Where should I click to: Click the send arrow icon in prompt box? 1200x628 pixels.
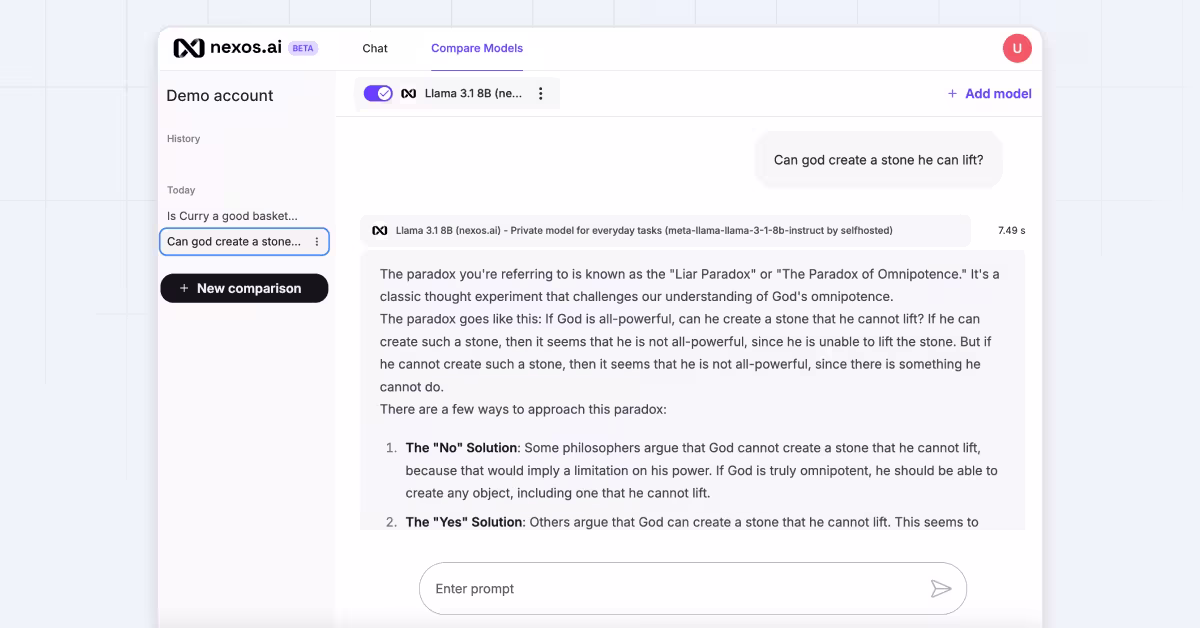point(940,589)
